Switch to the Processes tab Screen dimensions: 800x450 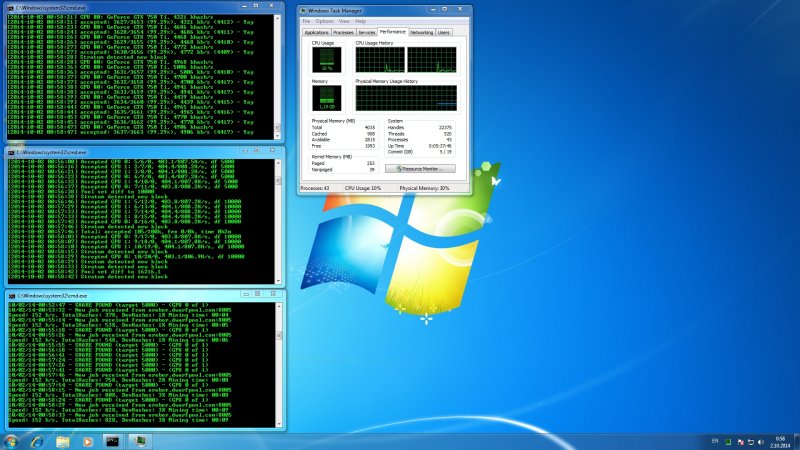pyautogui.click(x=343, y=33)
